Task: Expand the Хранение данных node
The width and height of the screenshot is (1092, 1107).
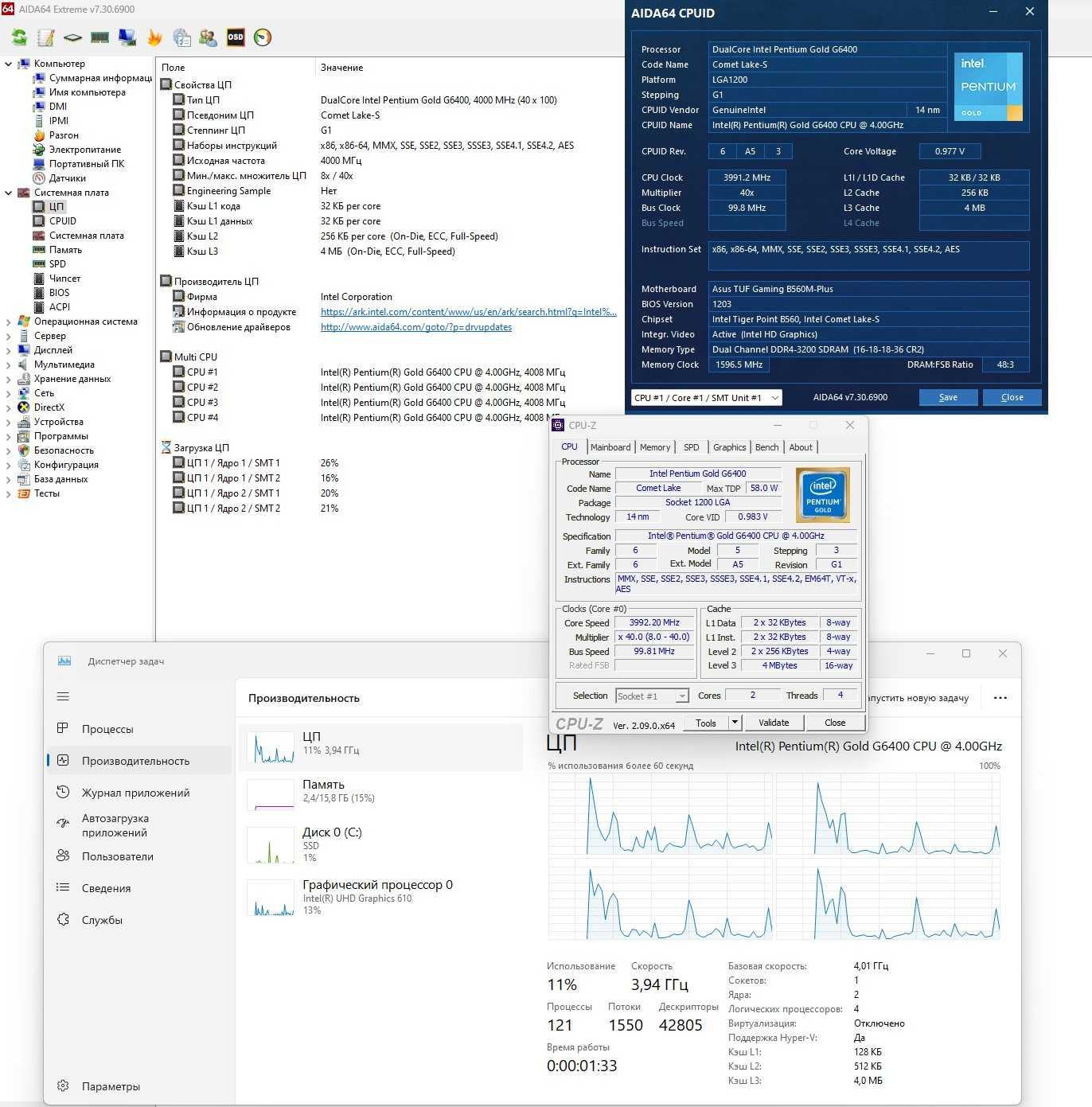Action: pos(8,379)
